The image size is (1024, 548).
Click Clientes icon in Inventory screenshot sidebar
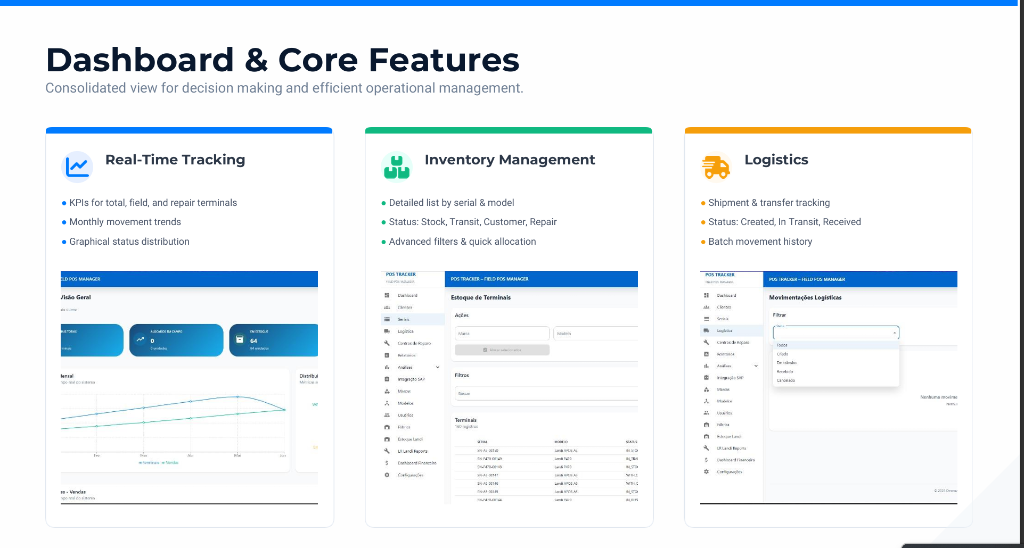click(x=387, y=308)
